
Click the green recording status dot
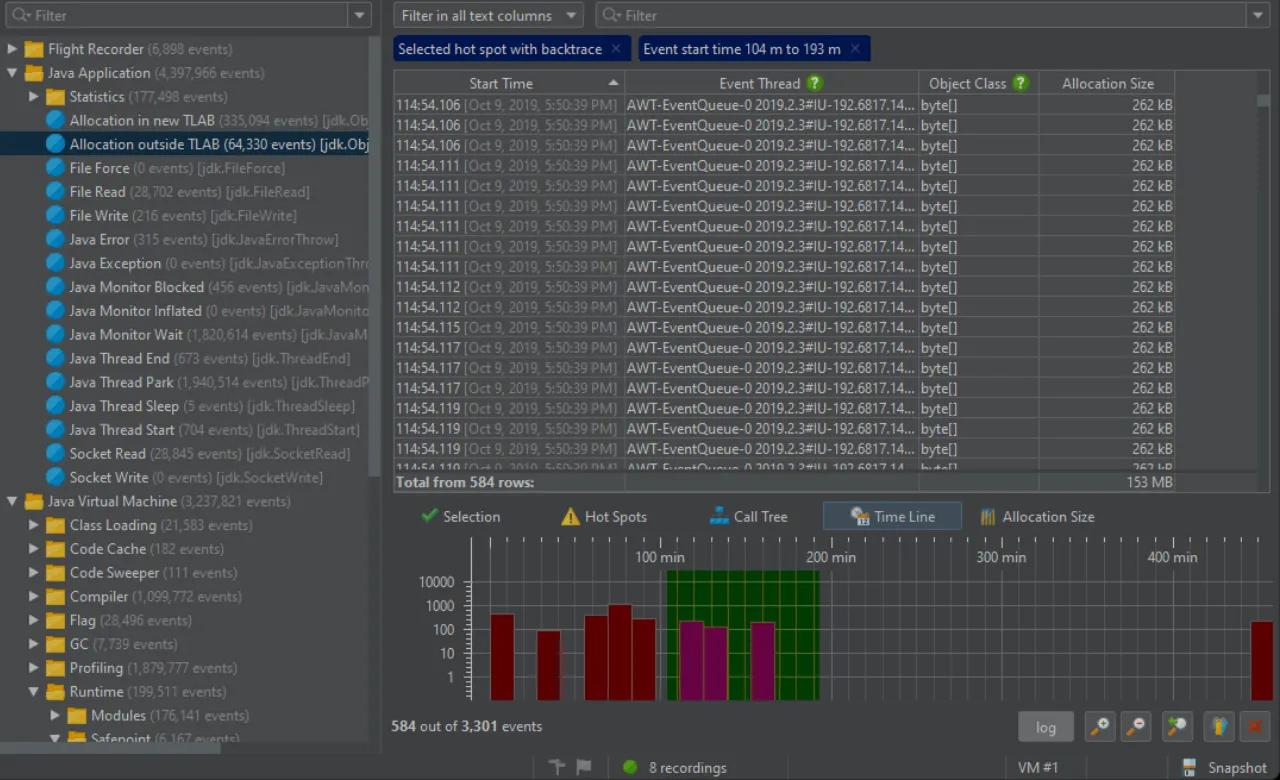629,767
